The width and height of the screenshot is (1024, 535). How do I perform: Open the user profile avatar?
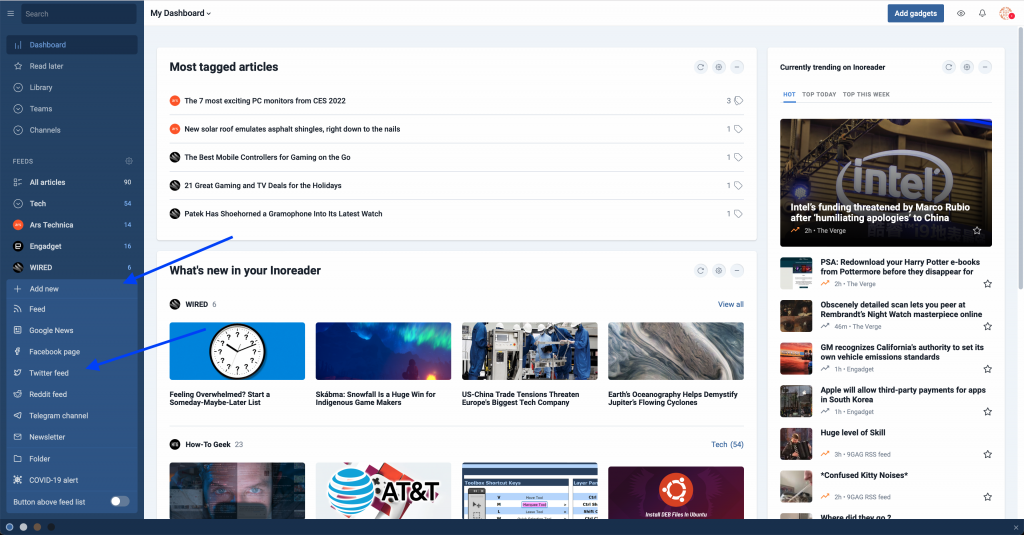(x=1006, y=13)
